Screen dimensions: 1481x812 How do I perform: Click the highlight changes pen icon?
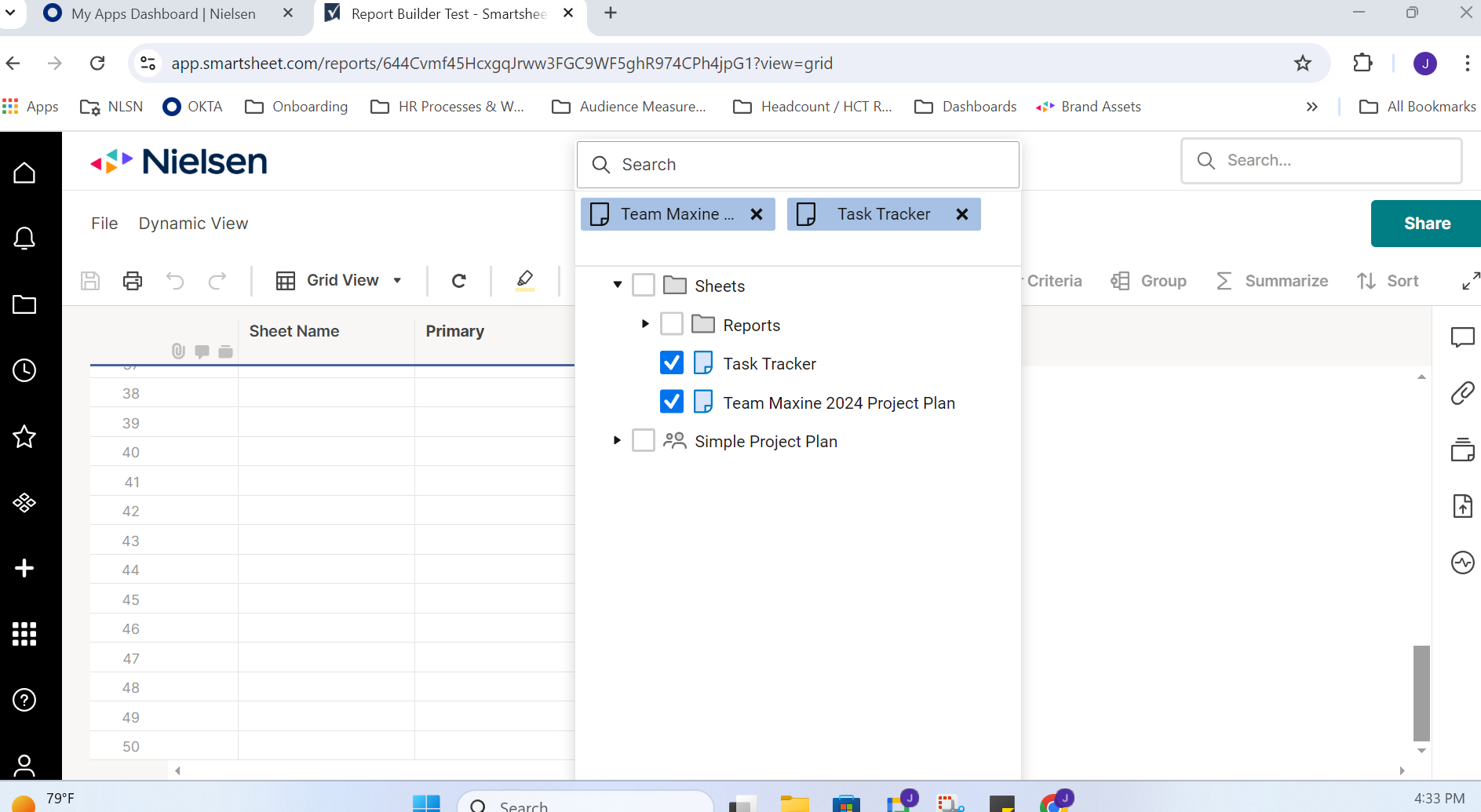[525, 280]
